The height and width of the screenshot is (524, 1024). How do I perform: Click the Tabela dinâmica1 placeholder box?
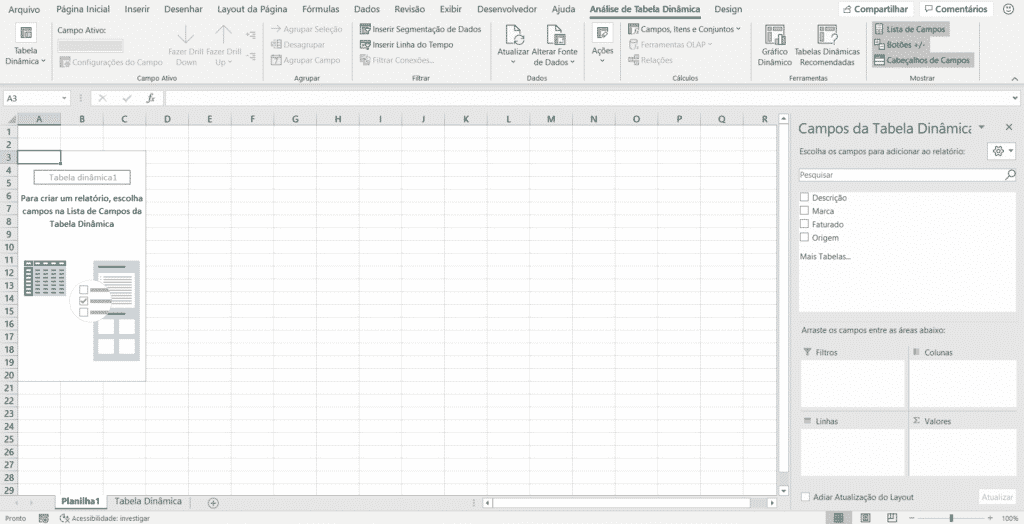coord(82,177)
